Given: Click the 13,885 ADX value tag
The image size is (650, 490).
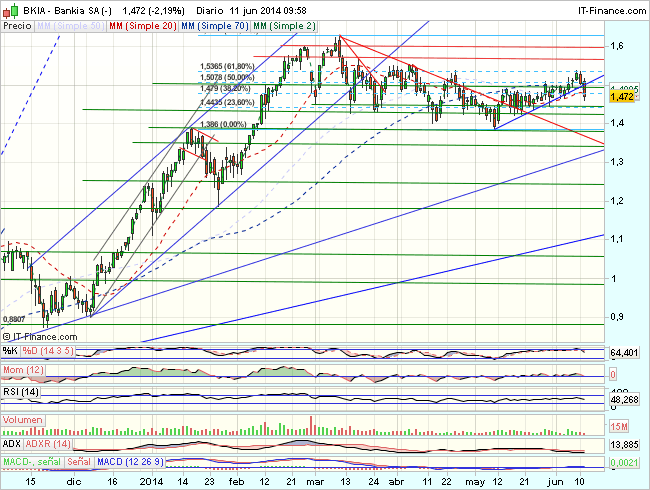Looking at the screenshot, I should 623,443.
